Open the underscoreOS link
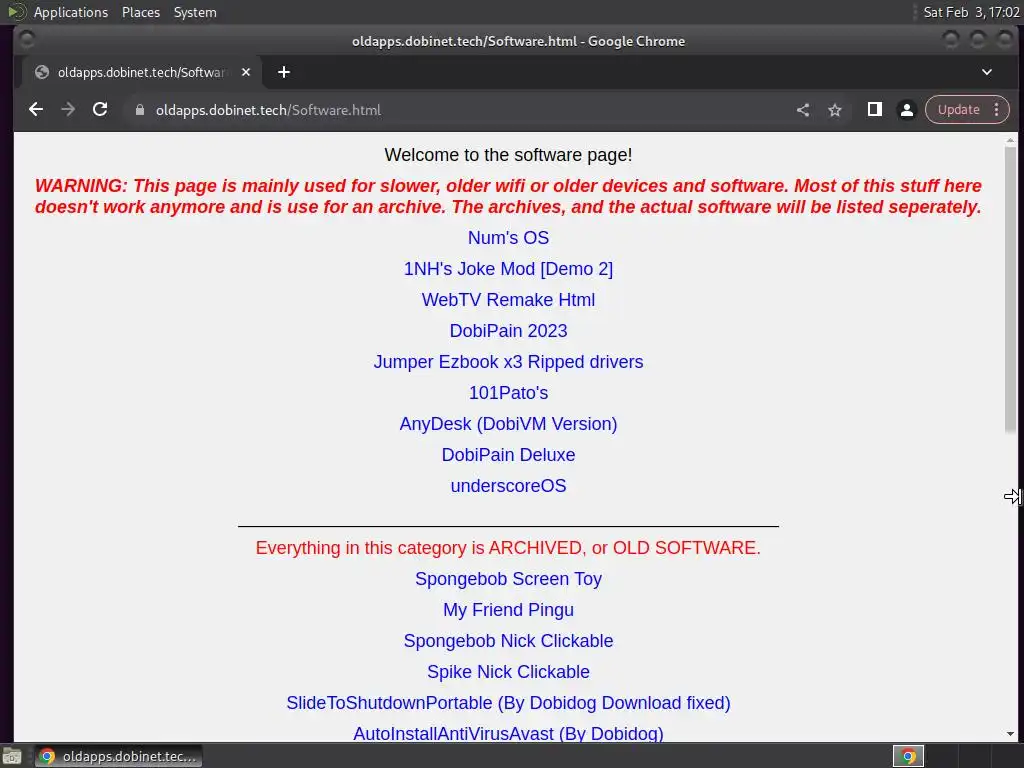1024x768 pixels. [508, 486]
